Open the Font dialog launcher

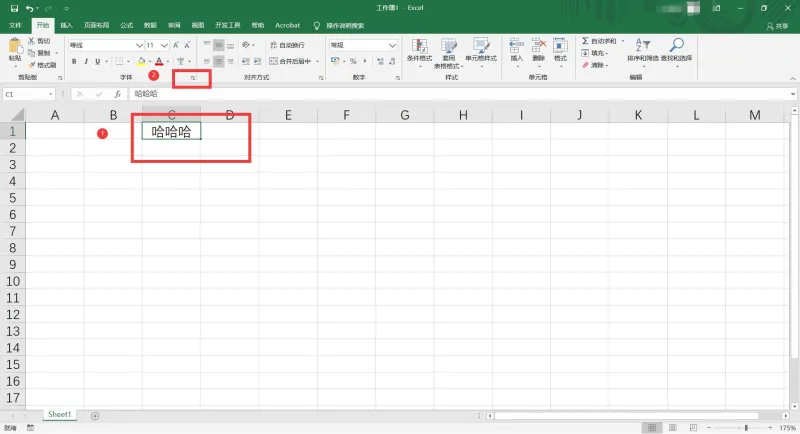(x=193, y=78)
